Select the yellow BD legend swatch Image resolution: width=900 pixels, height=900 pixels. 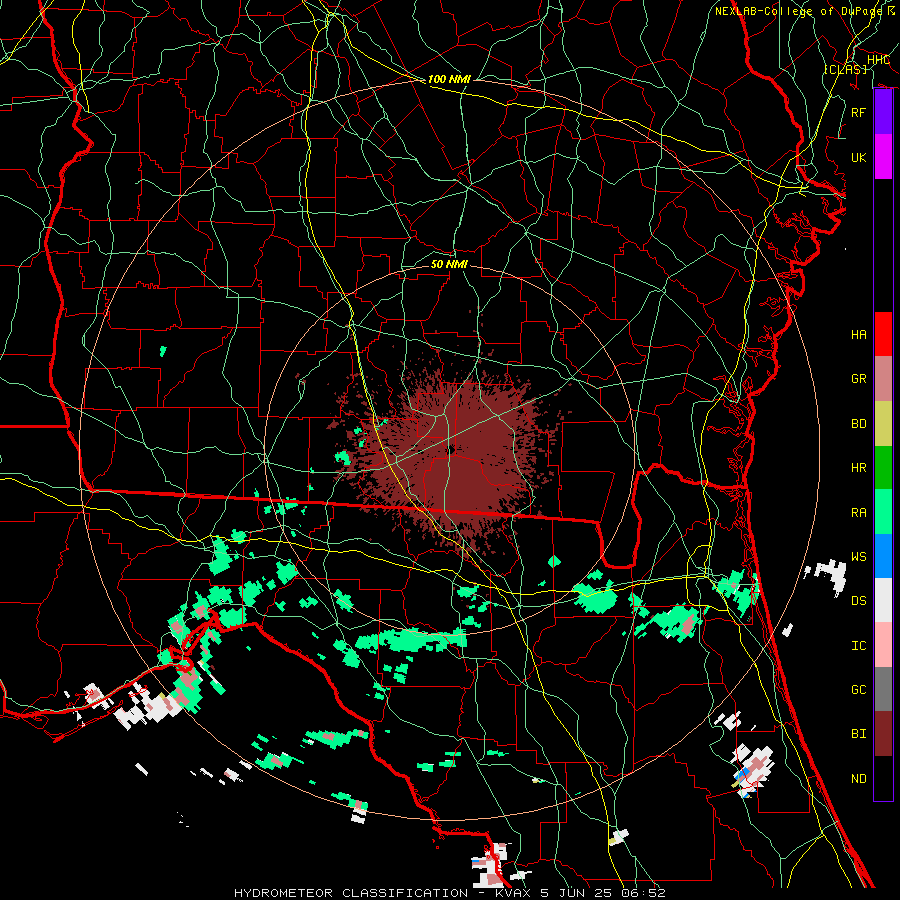[883, 423]
